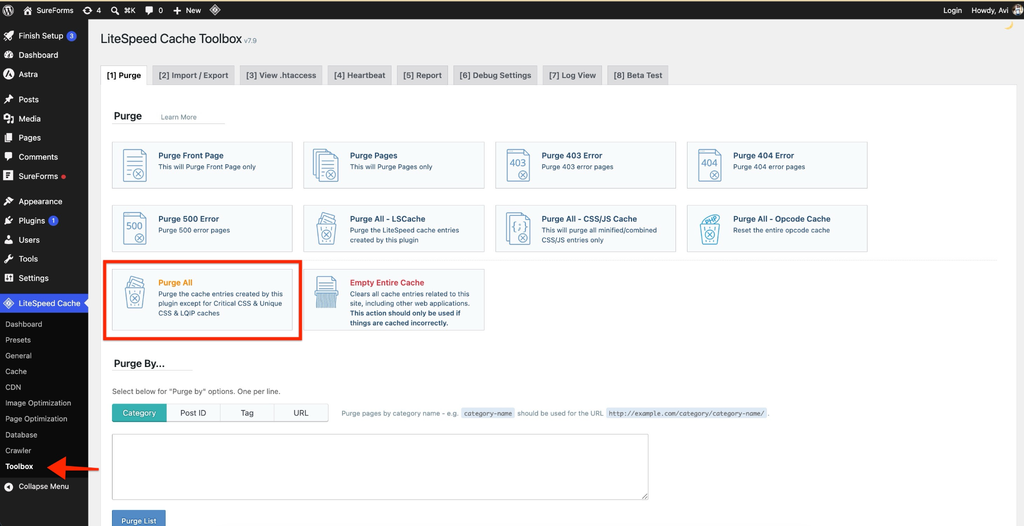Click the Appearance brush icon
The image size is (1024, 526).
click(x=8, y=201)
